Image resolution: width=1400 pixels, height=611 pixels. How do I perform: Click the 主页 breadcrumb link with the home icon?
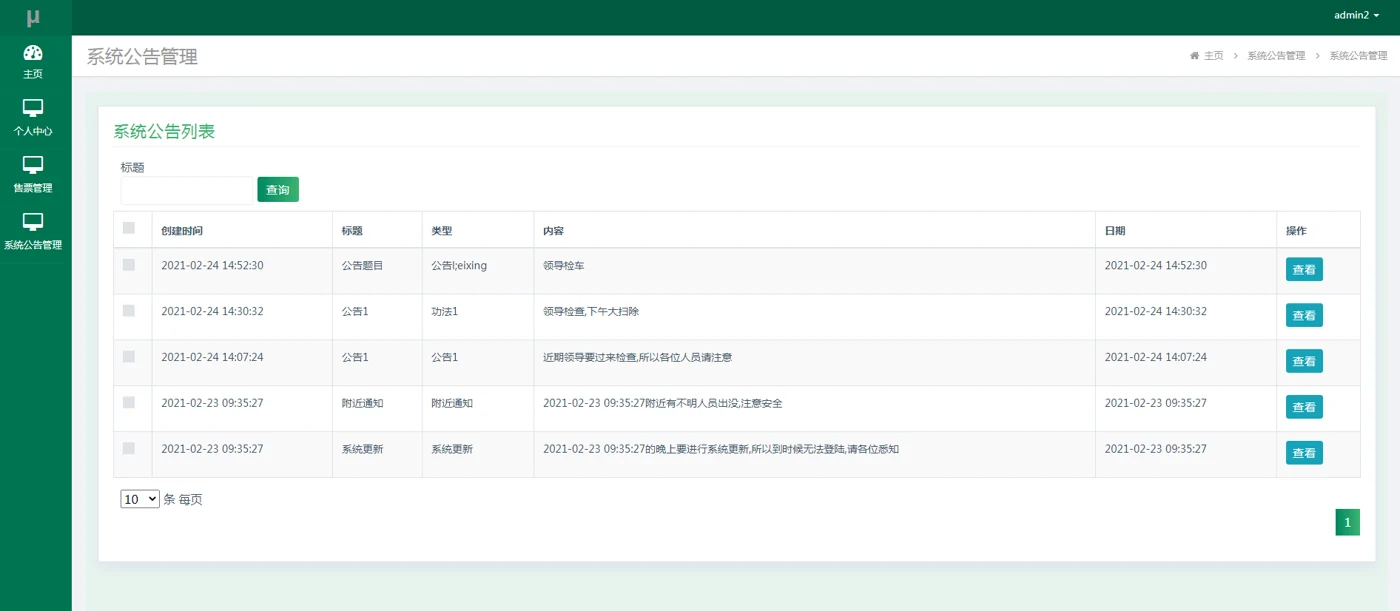pos(1207,56)
